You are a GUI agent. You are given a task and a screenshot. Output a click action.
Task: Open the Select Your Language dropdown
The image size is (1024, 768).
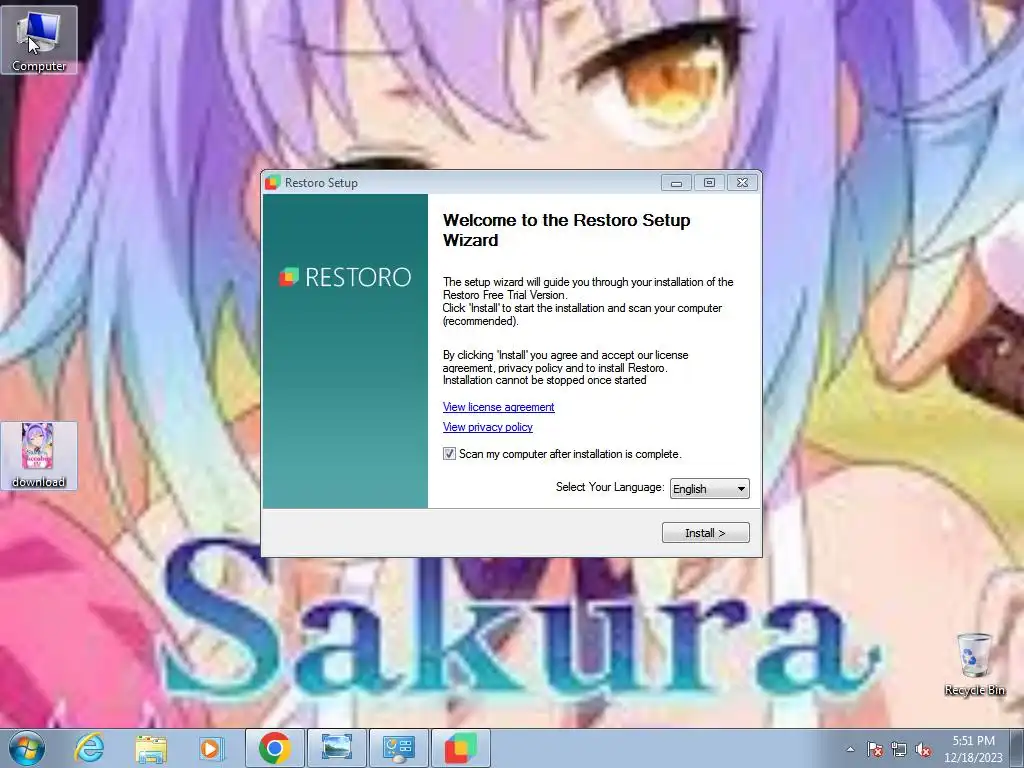(x=710, y=488)
